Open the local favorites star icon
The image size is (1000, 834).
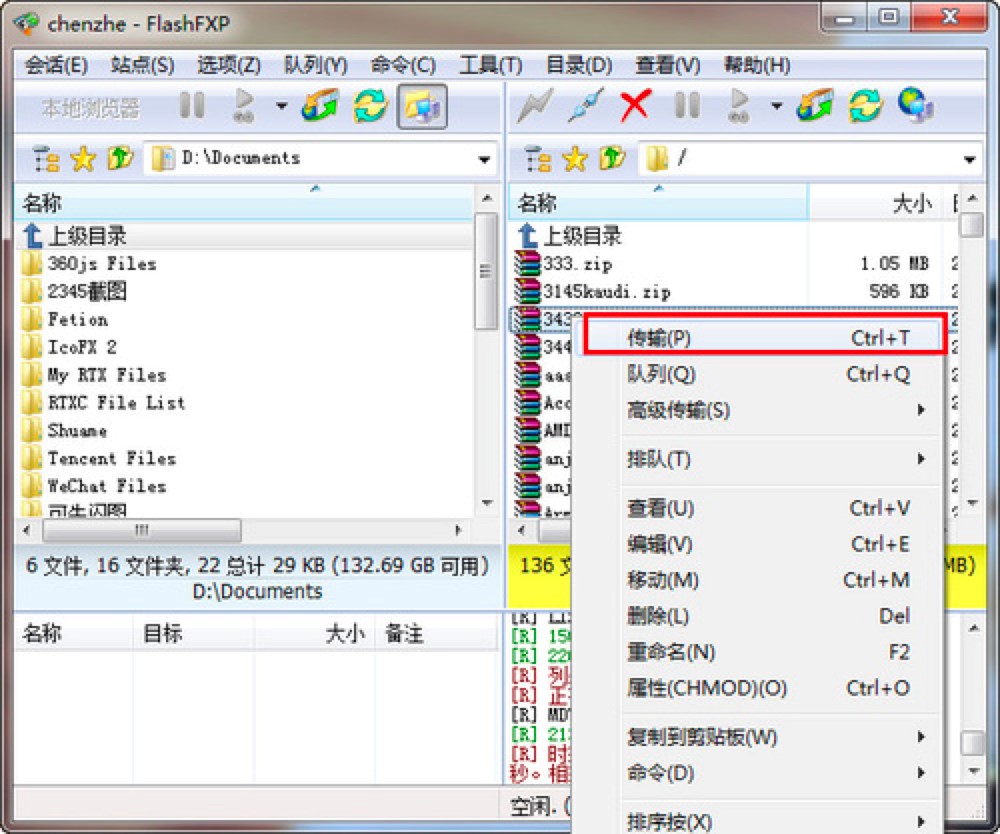[84, 159]
